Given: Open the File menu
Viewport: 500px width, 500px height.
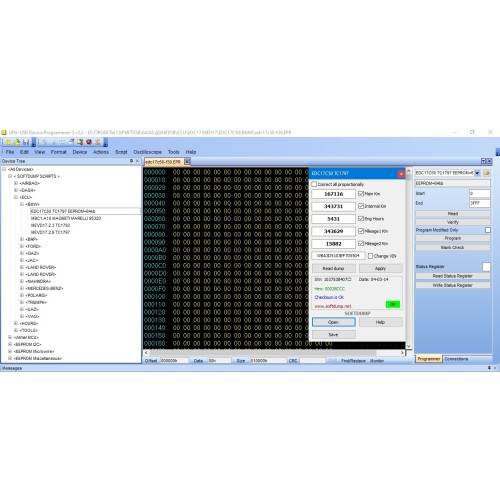Looking at the screenshot, I should click(x=10, y=152).
